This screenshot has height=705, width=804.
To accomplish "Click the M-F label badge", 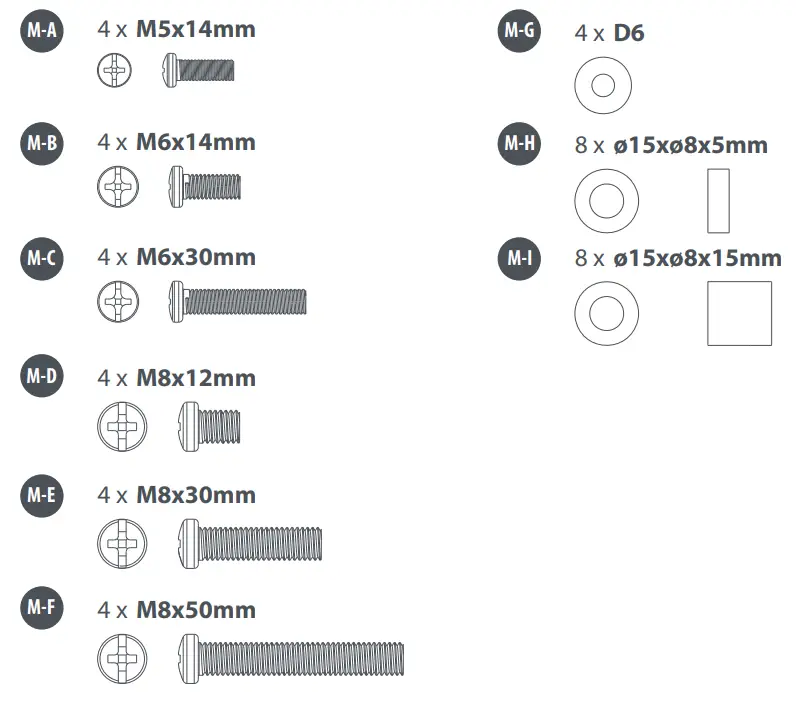I will point(41,609).
